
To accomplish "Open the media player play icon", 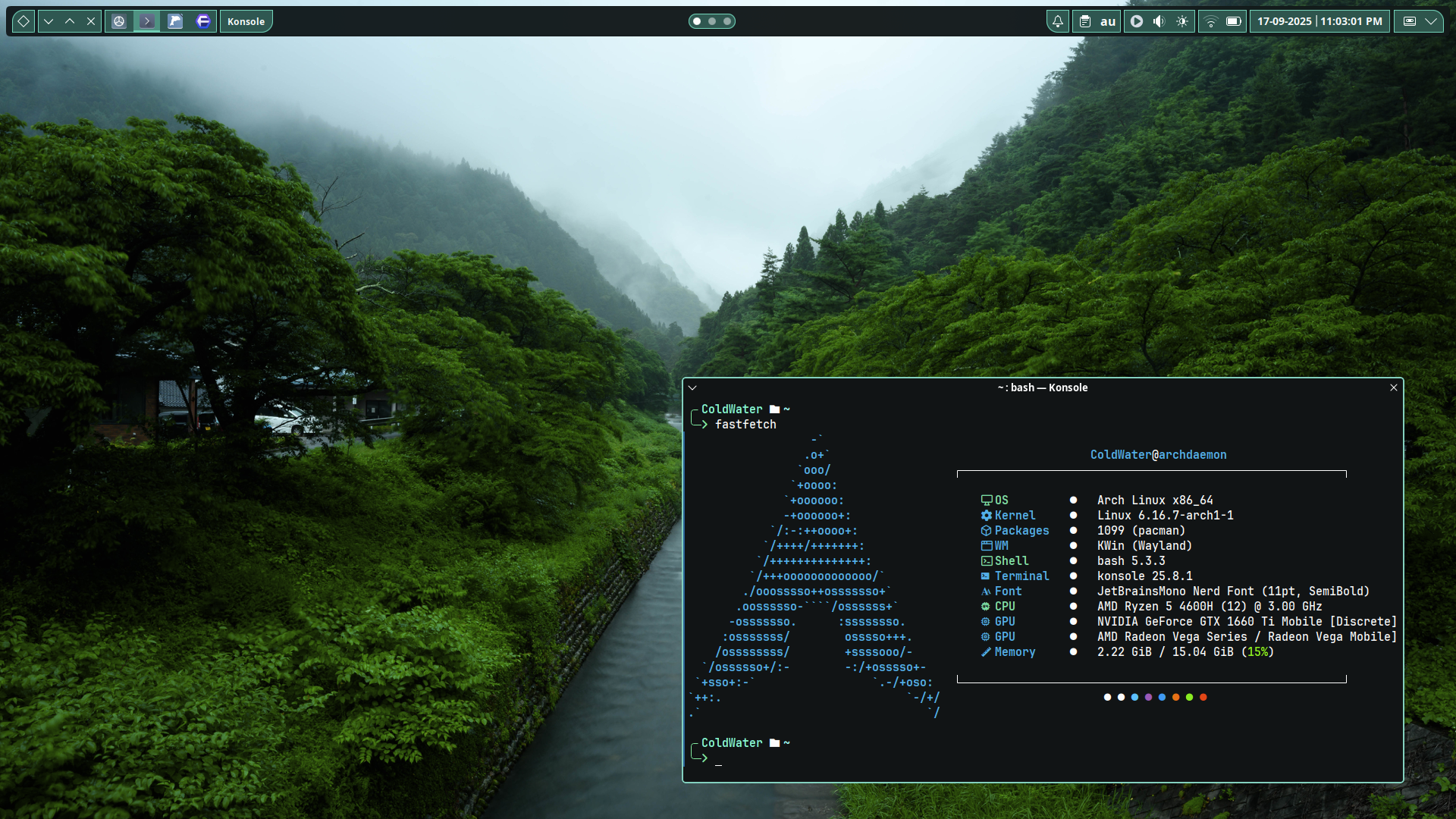I will pos(1137,21).
